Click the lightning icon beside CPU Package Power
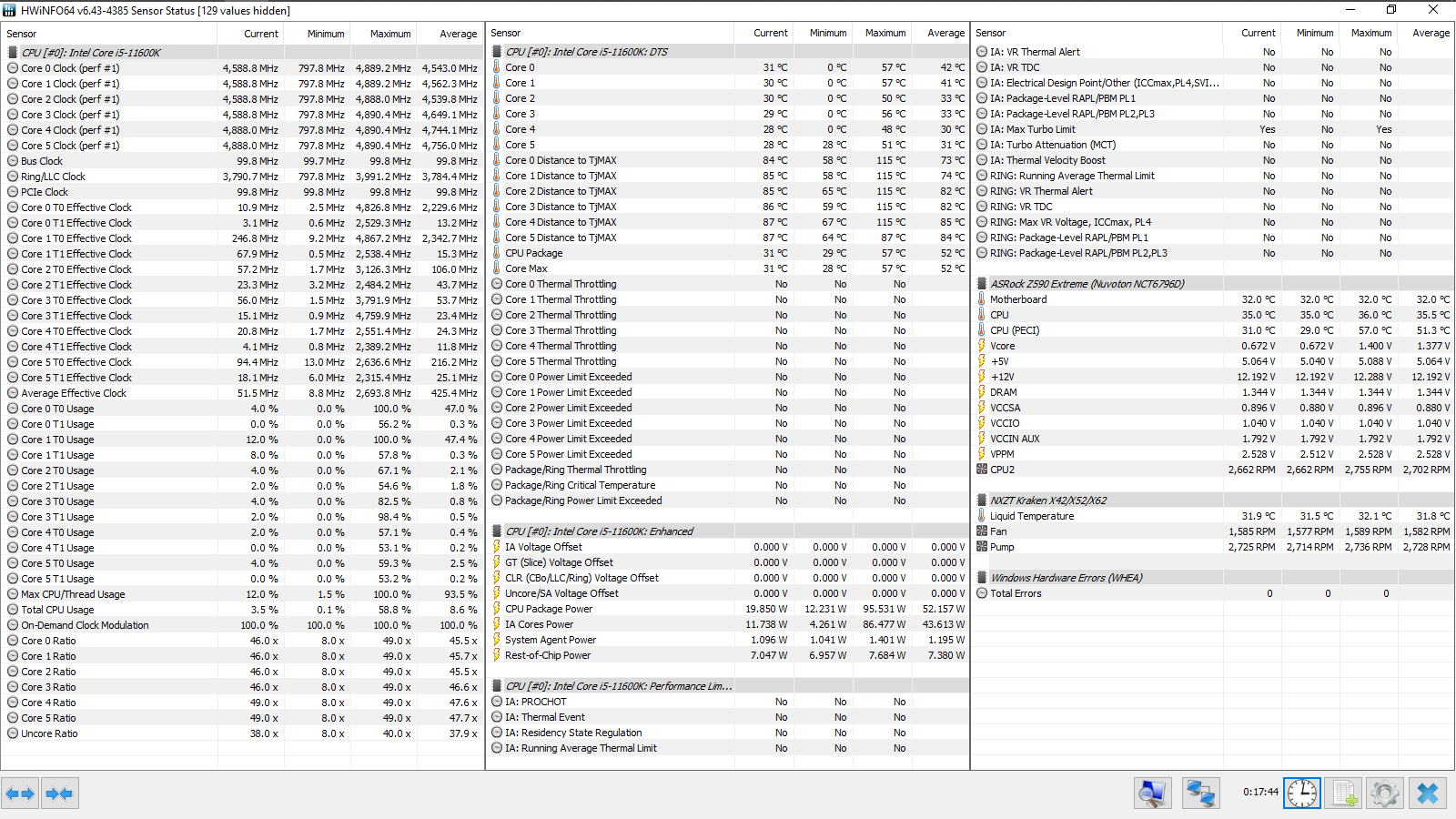Screen dimensions: 1456x819 [x=497, y=609]
